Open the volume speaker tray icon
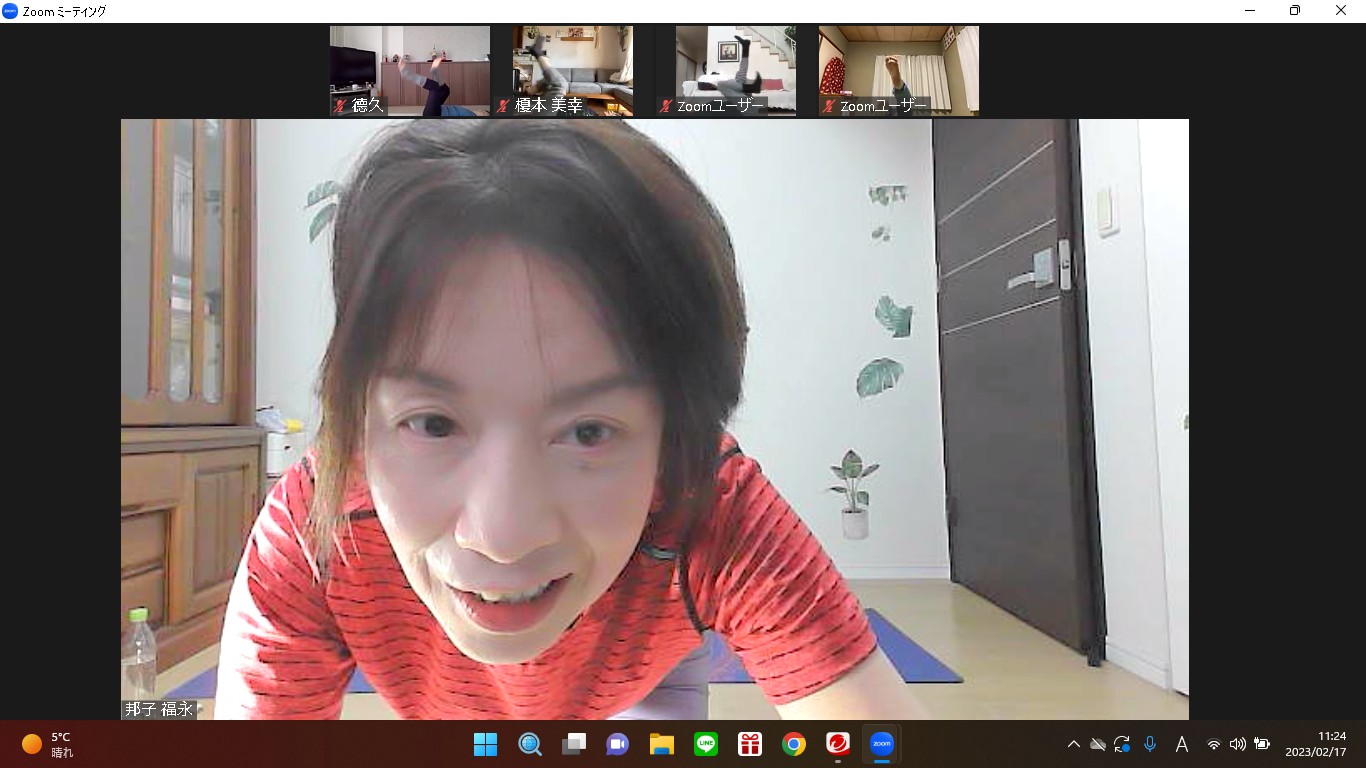This screenshot has width=1366, height=768. [1237, 744]
